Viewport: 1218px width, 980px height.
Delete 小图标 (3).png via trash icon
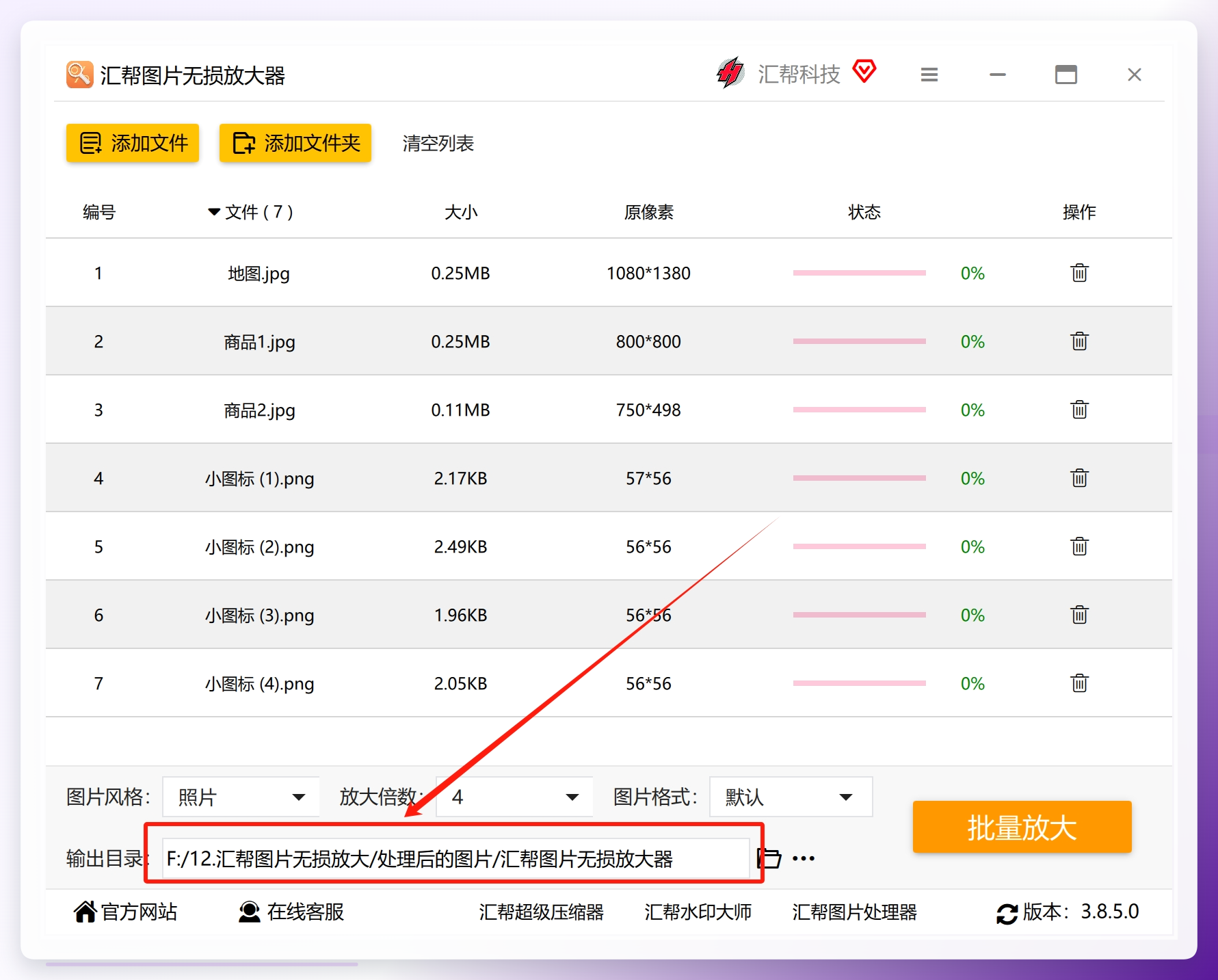[1079, 615]
